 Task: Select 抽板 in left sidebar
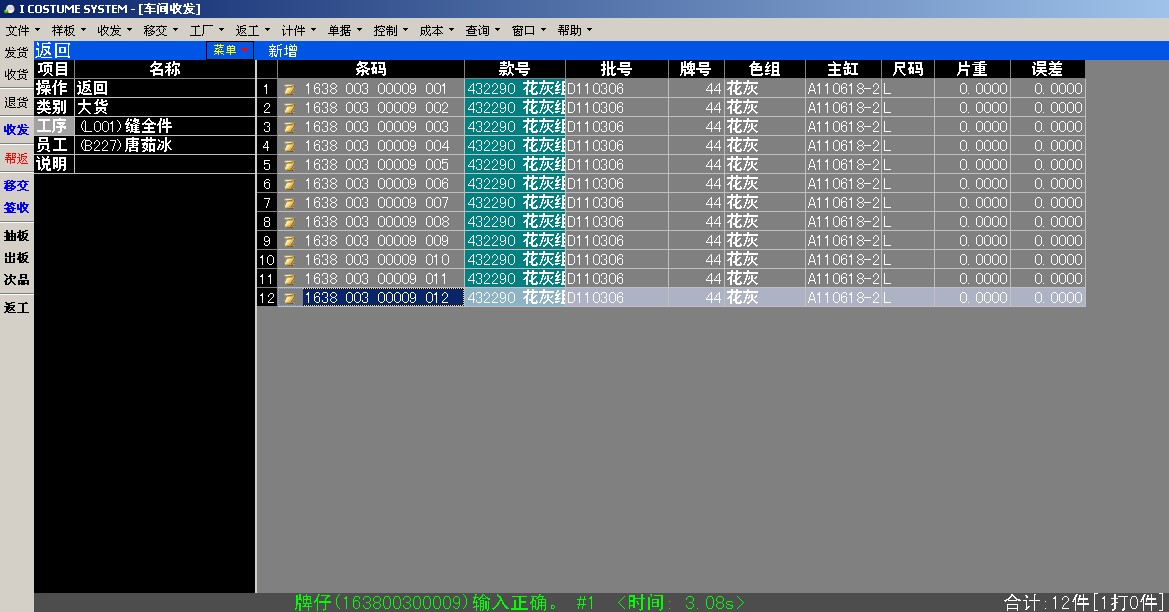pos(16,236)
